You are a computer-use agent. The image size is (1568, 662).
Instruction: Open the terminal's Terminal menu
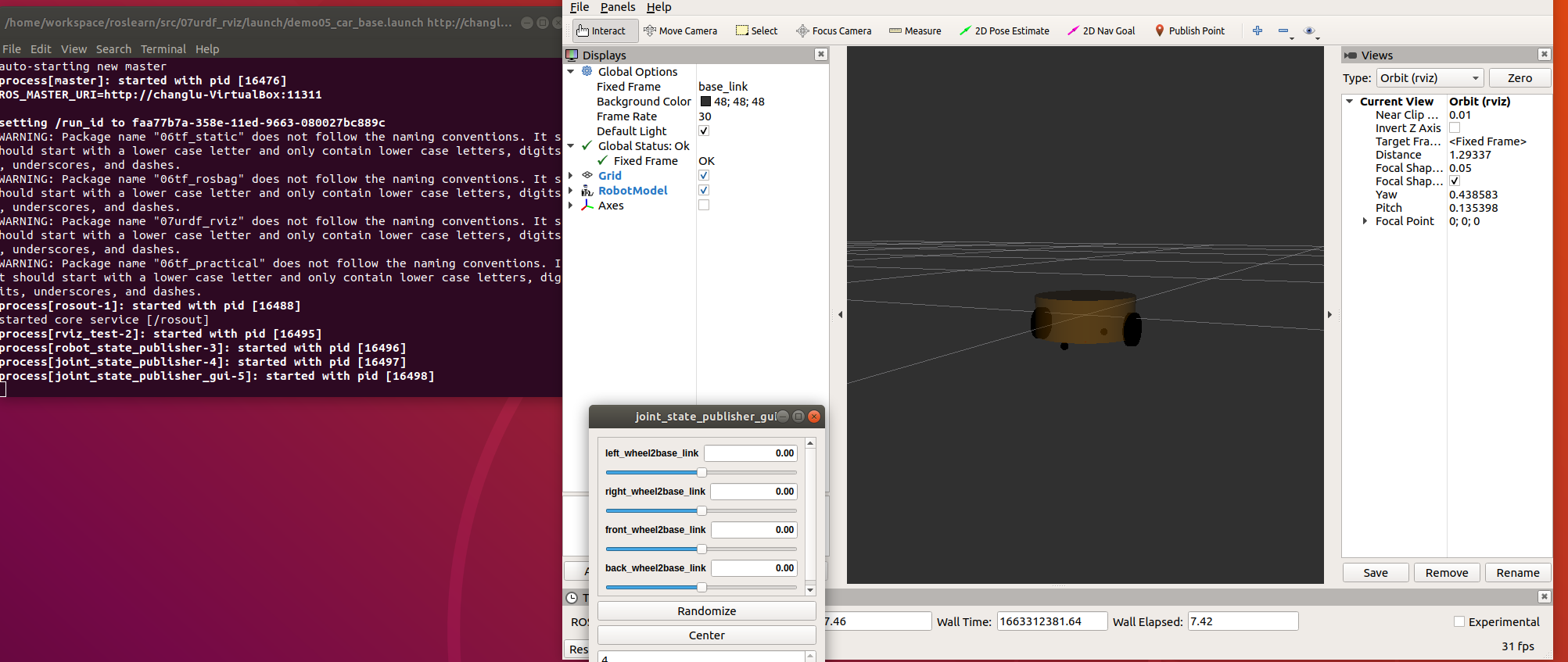tap(163, 49)
